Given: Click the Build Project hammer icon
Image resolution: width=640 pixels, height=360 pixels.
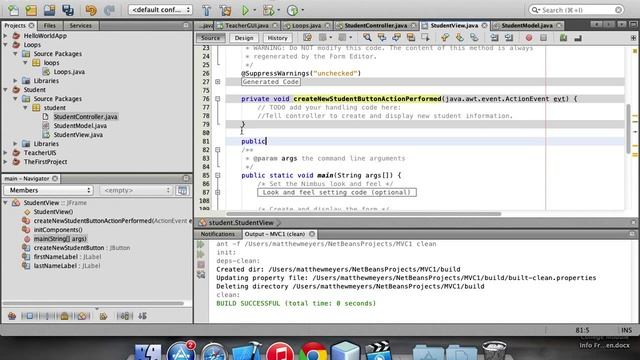Looking at the screenshot, I should pos(207,10).
